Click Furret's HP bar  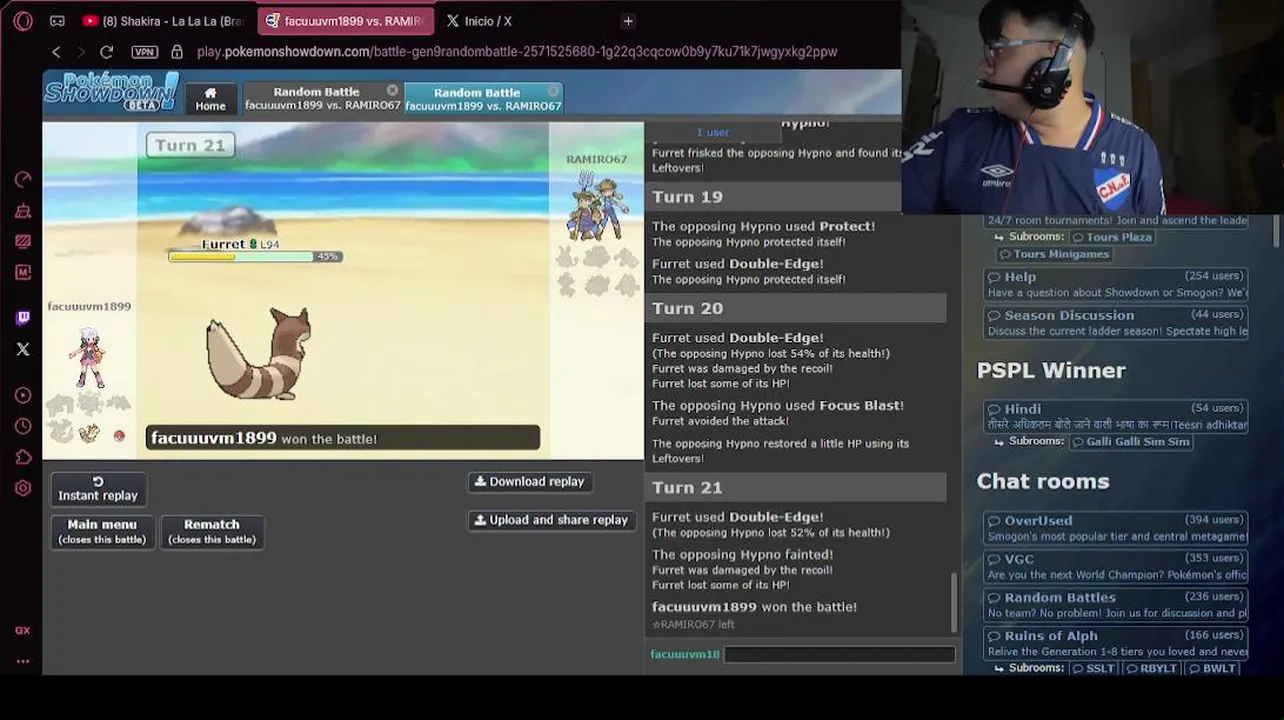click(254, 257)
